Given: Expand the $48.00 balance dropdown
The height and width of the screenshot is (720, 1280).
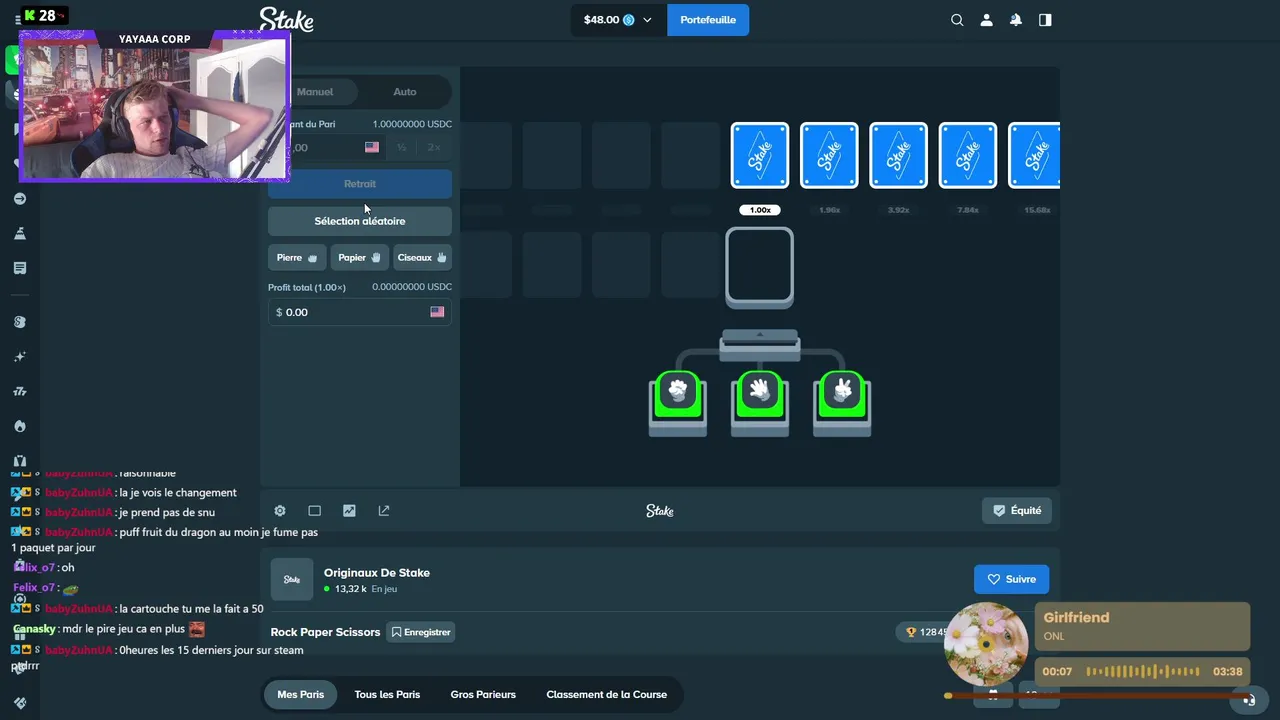Looking at the screenshot, I should pyautogui.click(x=617, y=20).
